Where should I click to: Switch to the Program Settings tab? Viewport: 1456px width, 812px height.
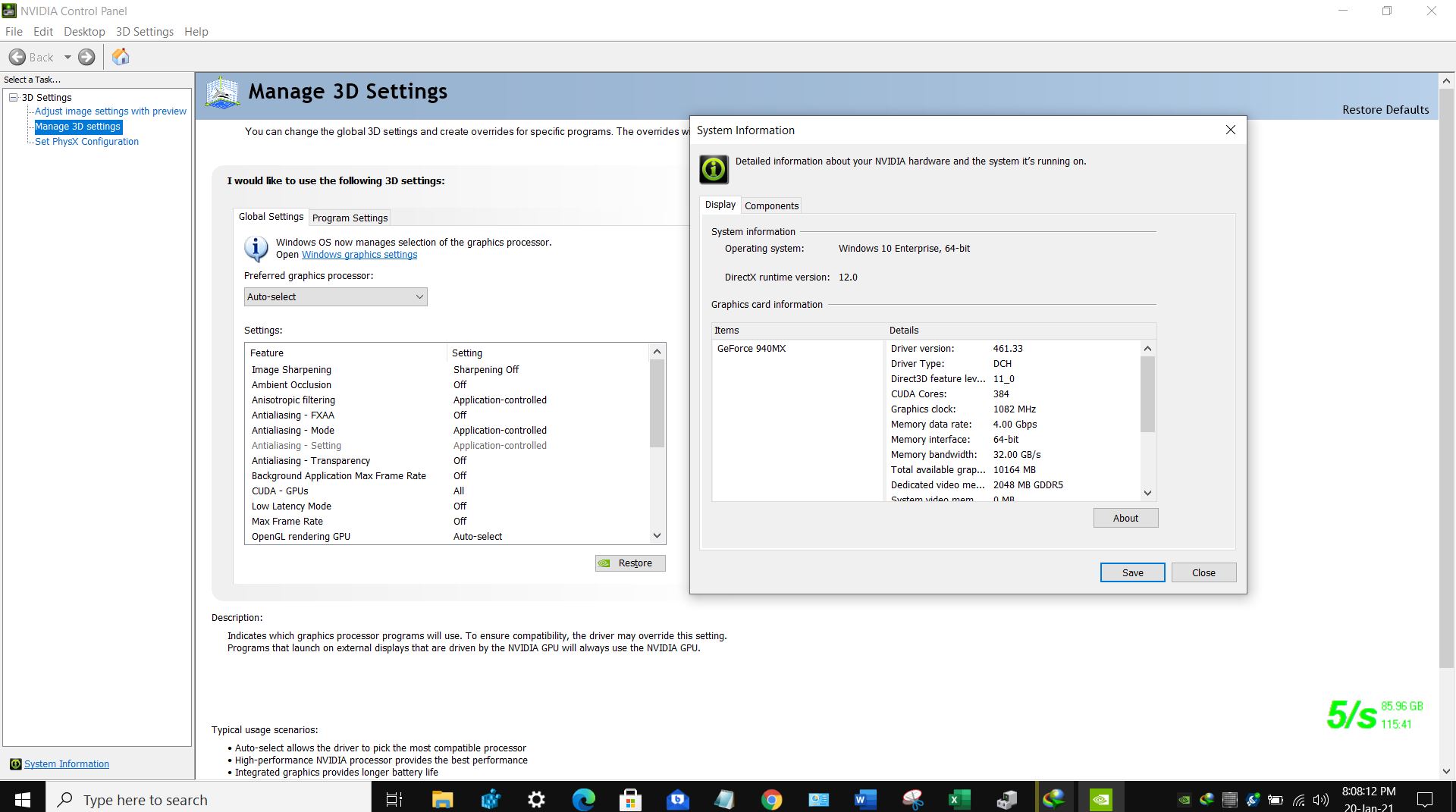tap(350, 218)
